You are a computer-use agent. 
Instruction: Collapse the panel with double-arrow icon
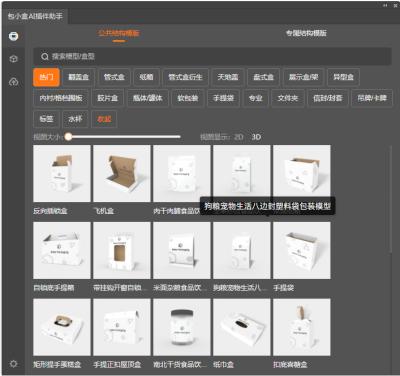click(x=385, y=5)
